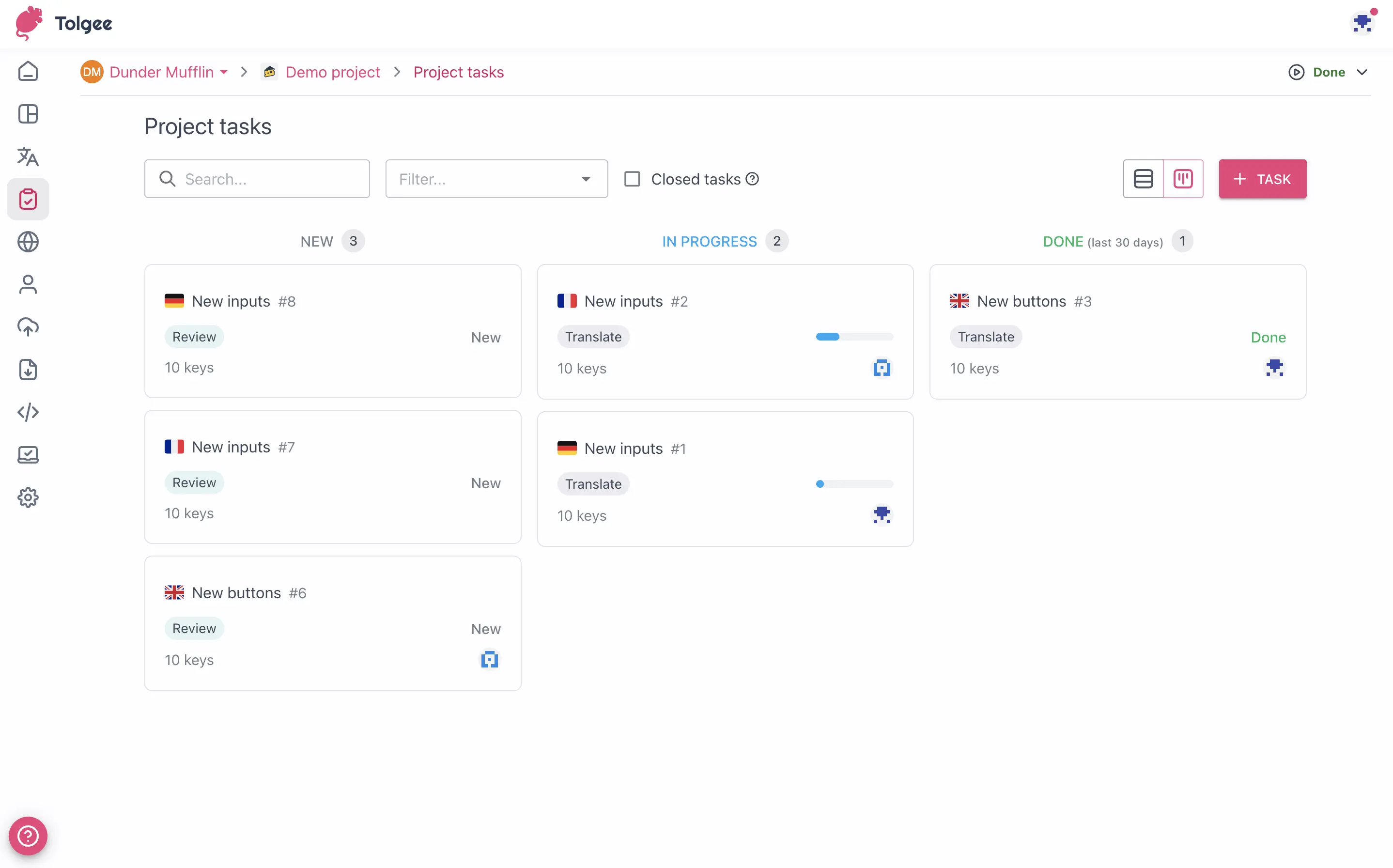Image resolution: width=1393 pixels, height=868 pixels.
Task: Click the progress bar on New inputs #2
Action: 854,337
